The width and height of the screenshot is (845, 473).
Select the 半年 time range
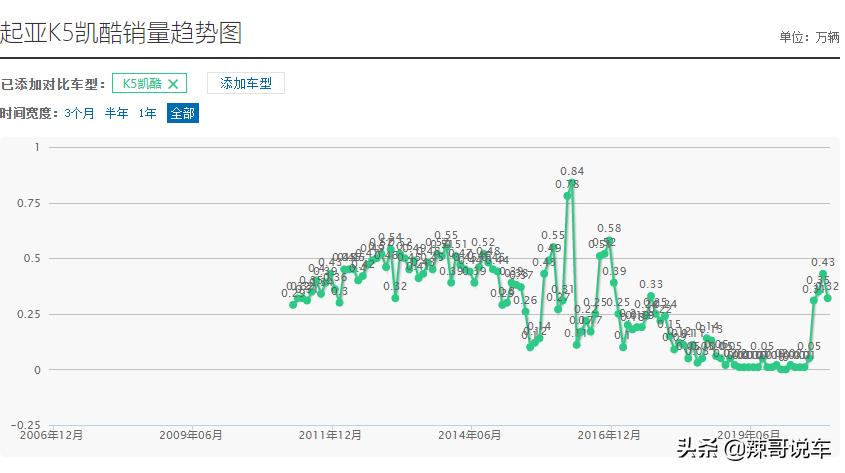pyautogui.click(x=116, y=113)
